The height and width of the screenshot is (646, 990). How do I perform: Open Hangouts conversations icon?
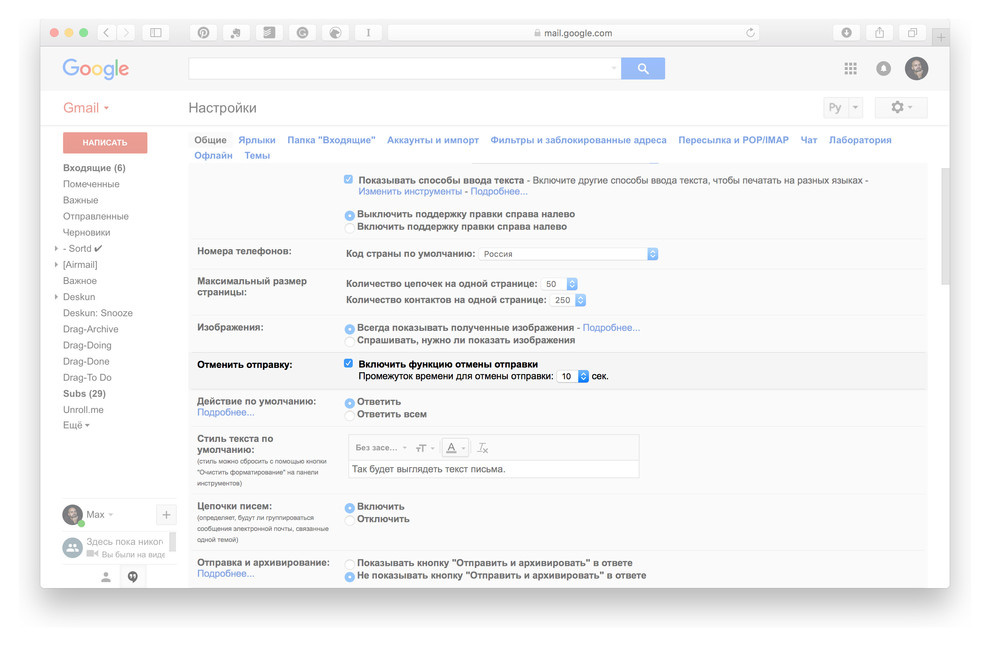132,577
